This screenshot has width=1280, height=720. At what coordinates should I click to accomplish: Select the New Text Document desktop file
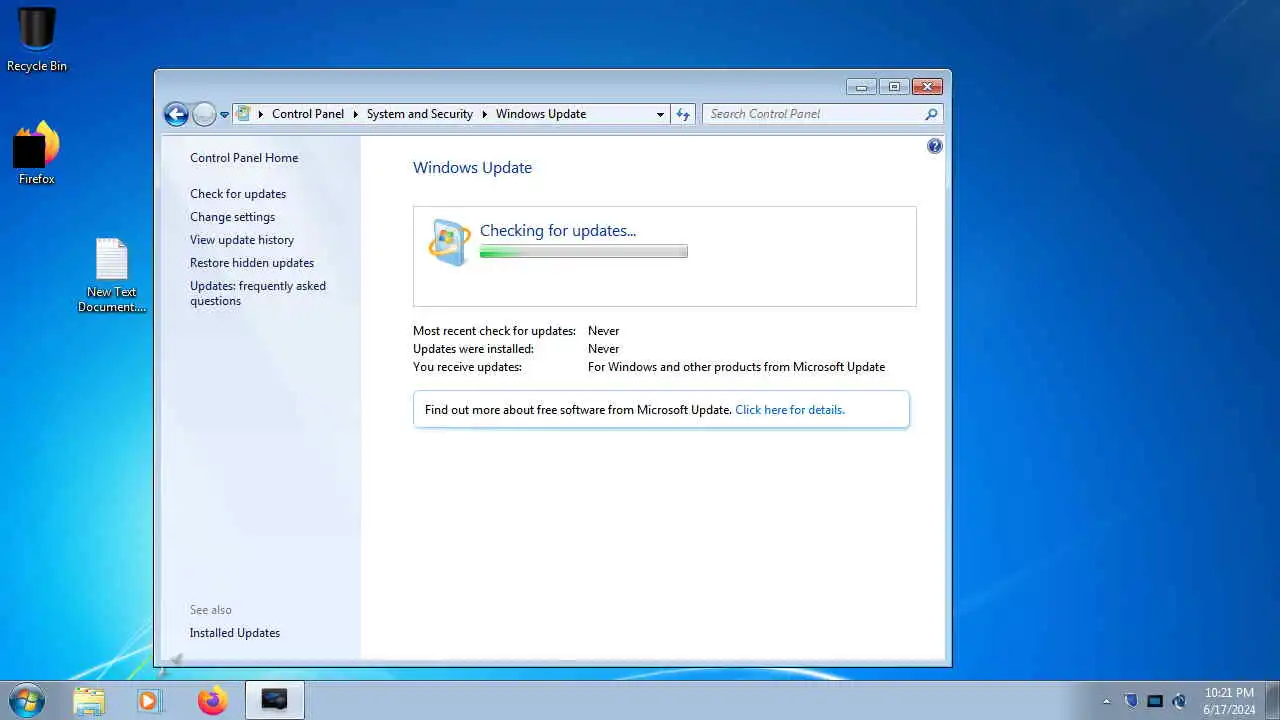click(112, 276)
